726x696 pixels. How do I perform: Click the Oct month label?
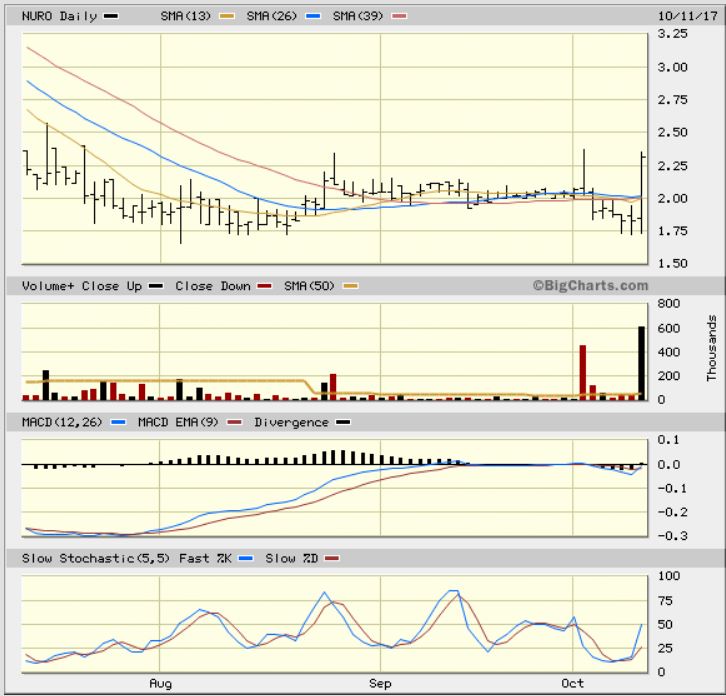pos(572,683)
